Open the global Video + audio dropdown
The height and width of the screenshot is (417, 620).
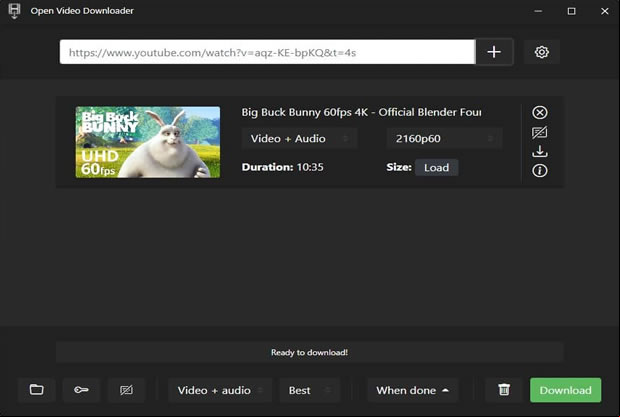coord(220,391)
